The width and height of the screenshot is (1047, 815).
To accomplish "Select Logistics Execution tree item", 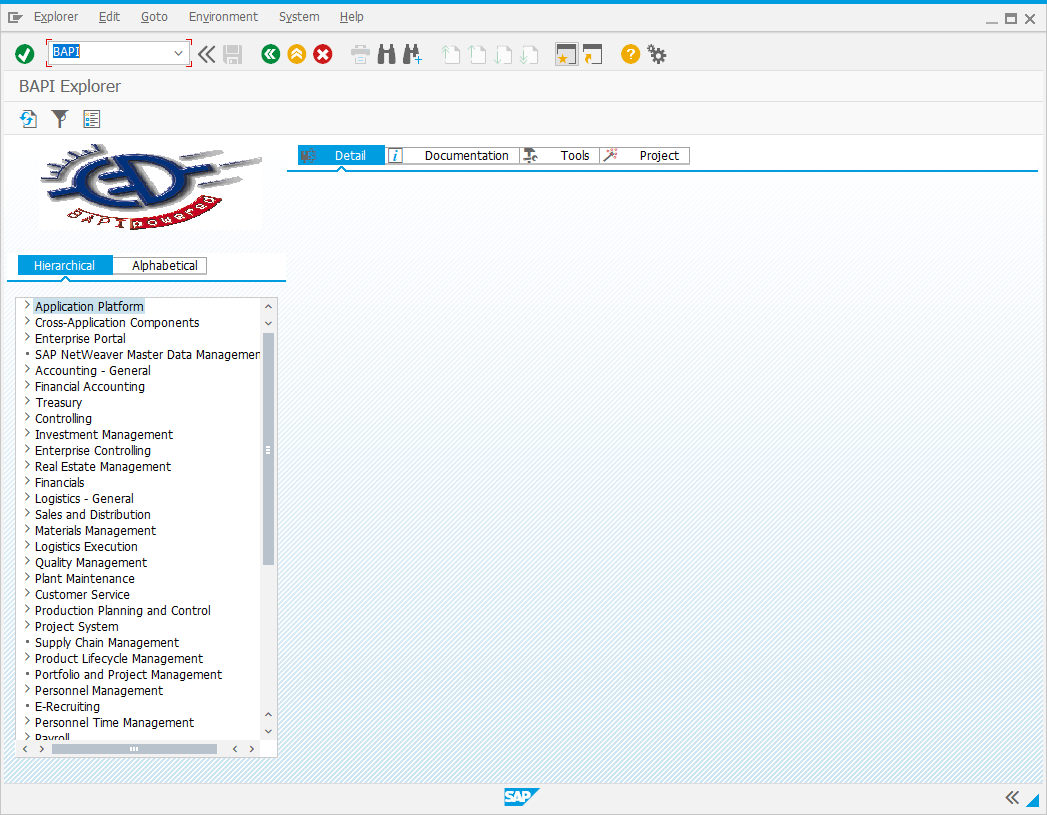I will (x=86, y=547).
